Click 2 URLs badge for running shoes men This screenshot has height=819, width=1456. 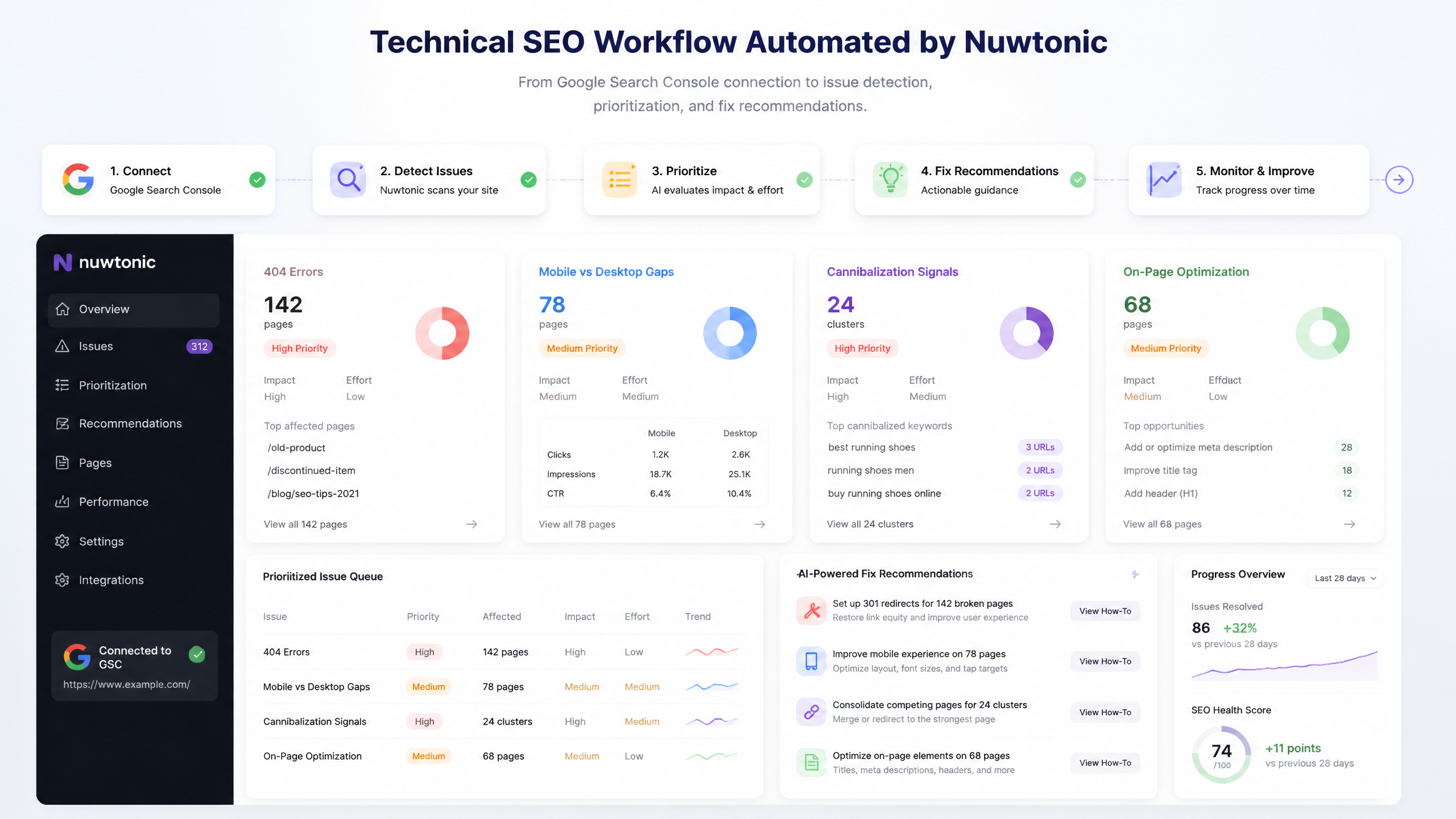pos(1040,470)
